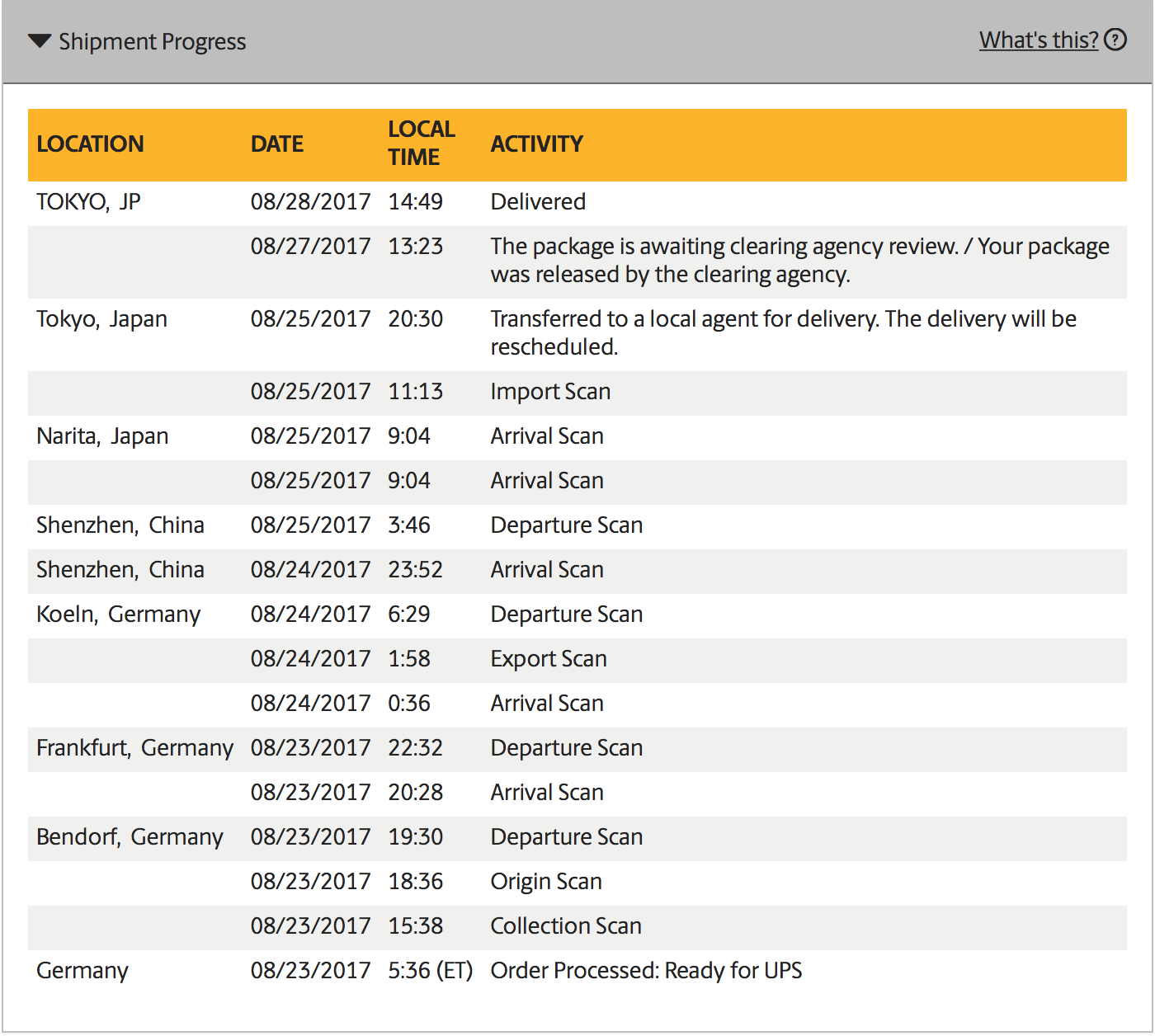Screen dimensions: 1155x1036
Task: Select the Import Scan activity
Action: (x=550, y=391)
